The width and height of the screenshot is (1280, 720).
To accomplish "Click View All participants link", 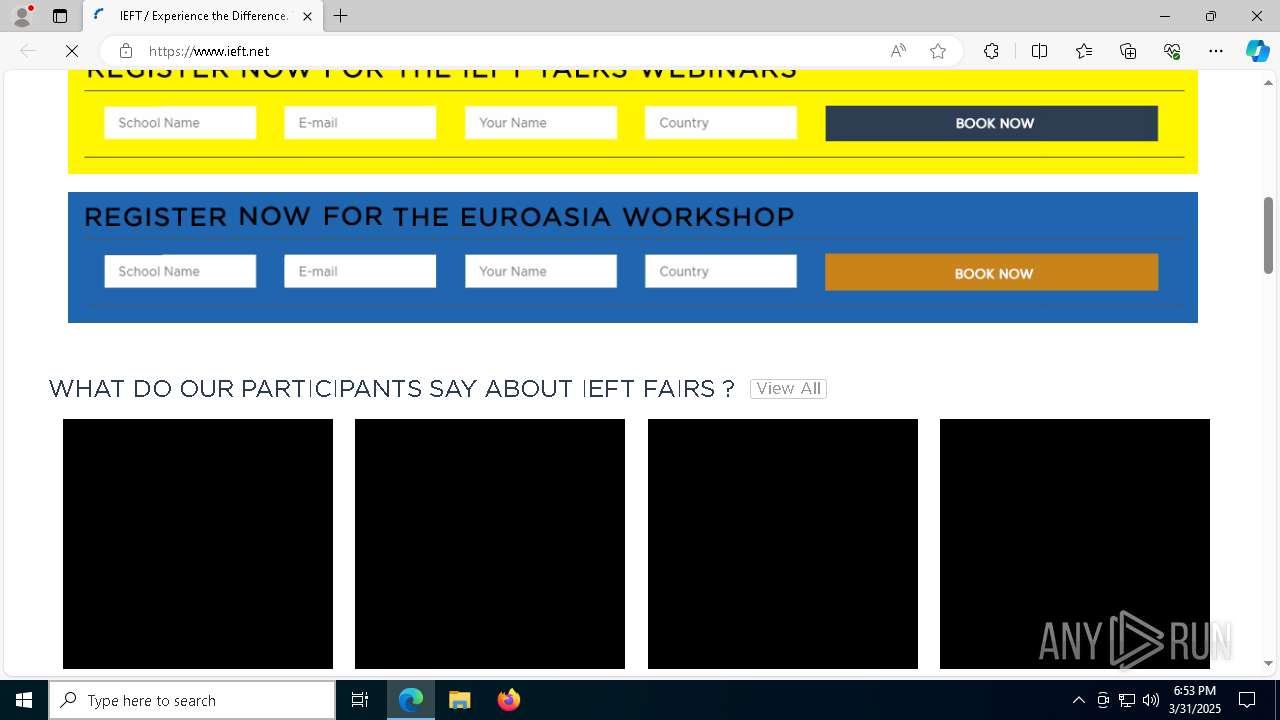I will coord(788,389).
